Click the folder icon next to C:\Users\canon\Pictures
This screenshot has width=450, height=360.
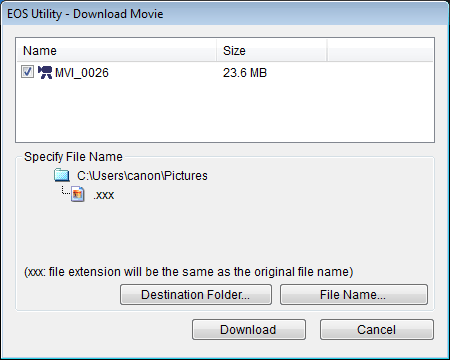click(62, 175)
